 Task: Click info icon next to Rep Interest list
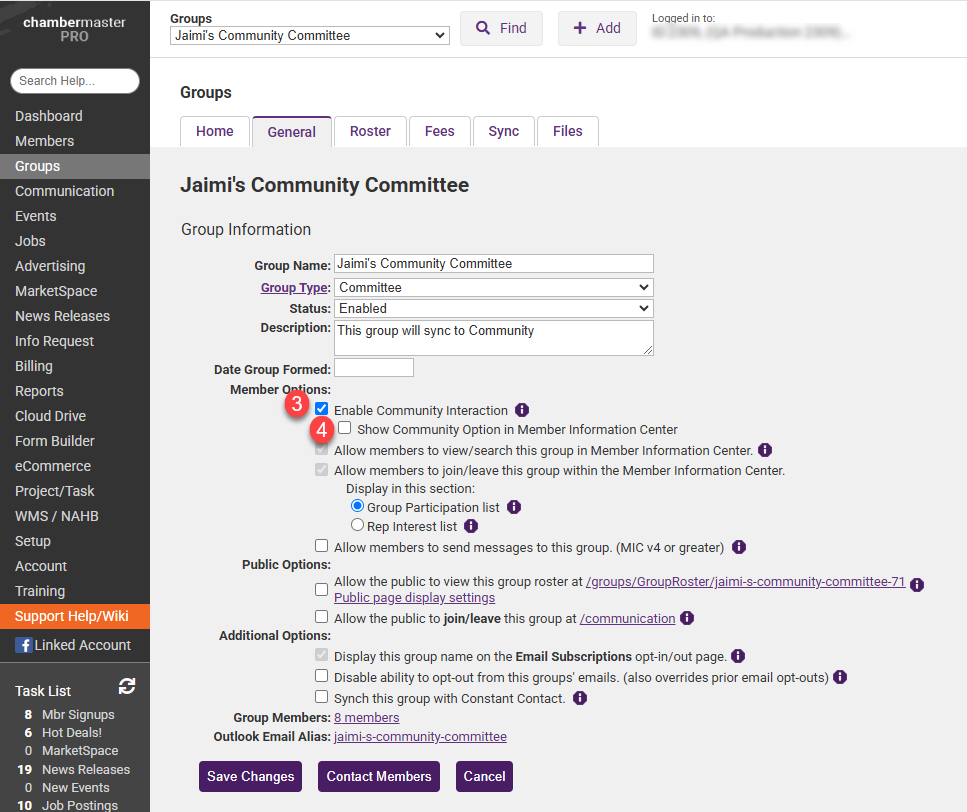(x=471, y=526)
